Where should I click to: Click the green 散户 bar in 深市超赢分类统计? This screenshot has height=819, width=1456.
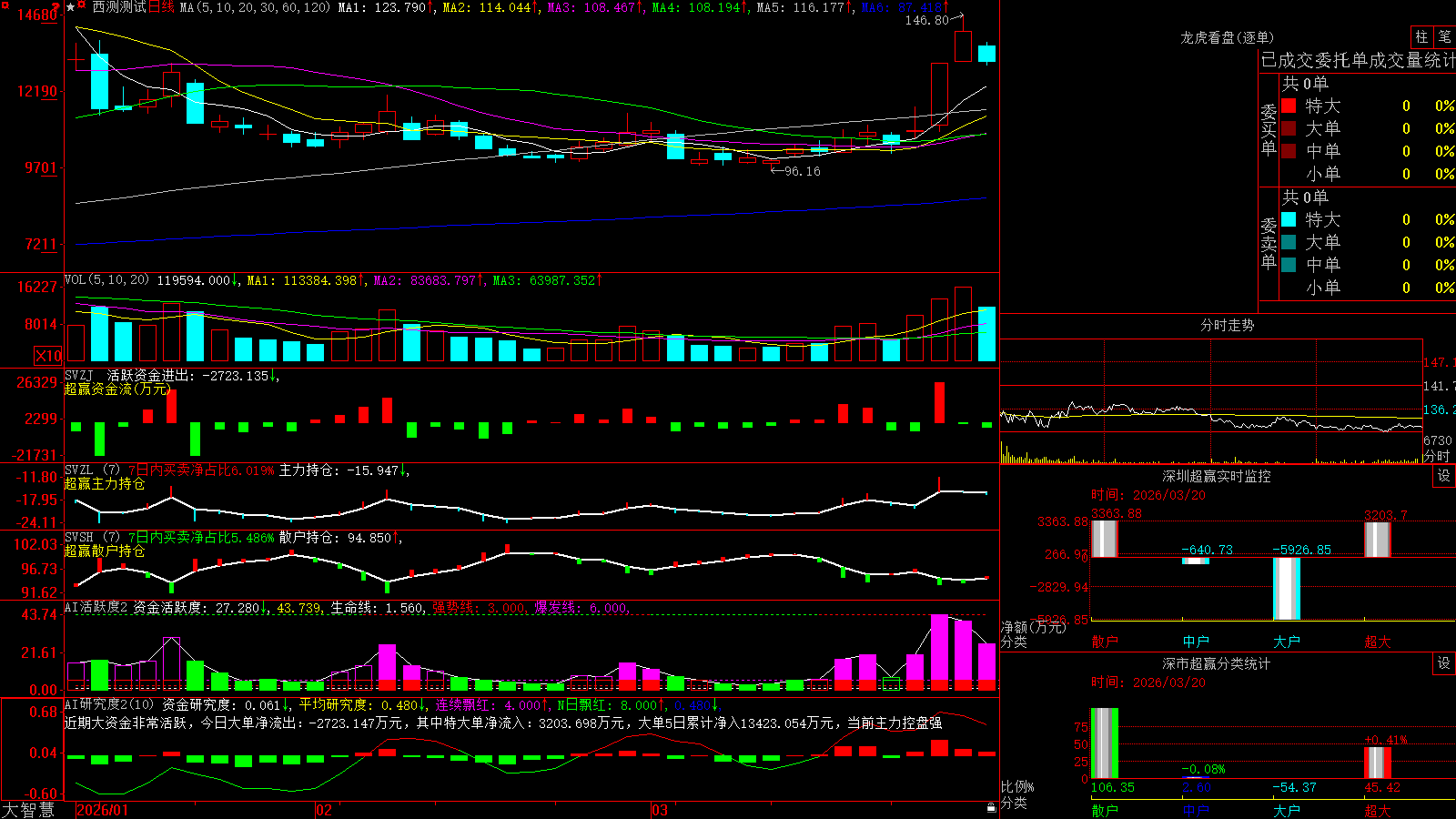click(1104, 743)
